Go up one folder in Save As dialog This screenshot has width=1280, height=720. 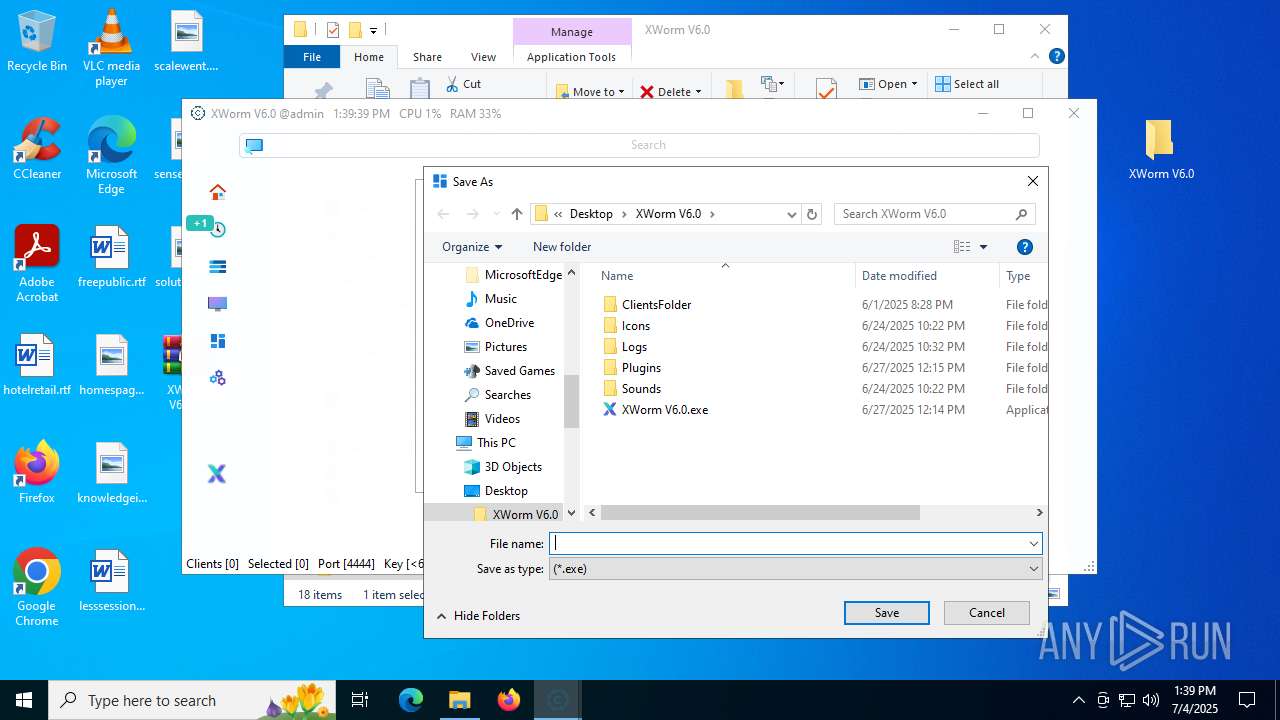[516, 214]
